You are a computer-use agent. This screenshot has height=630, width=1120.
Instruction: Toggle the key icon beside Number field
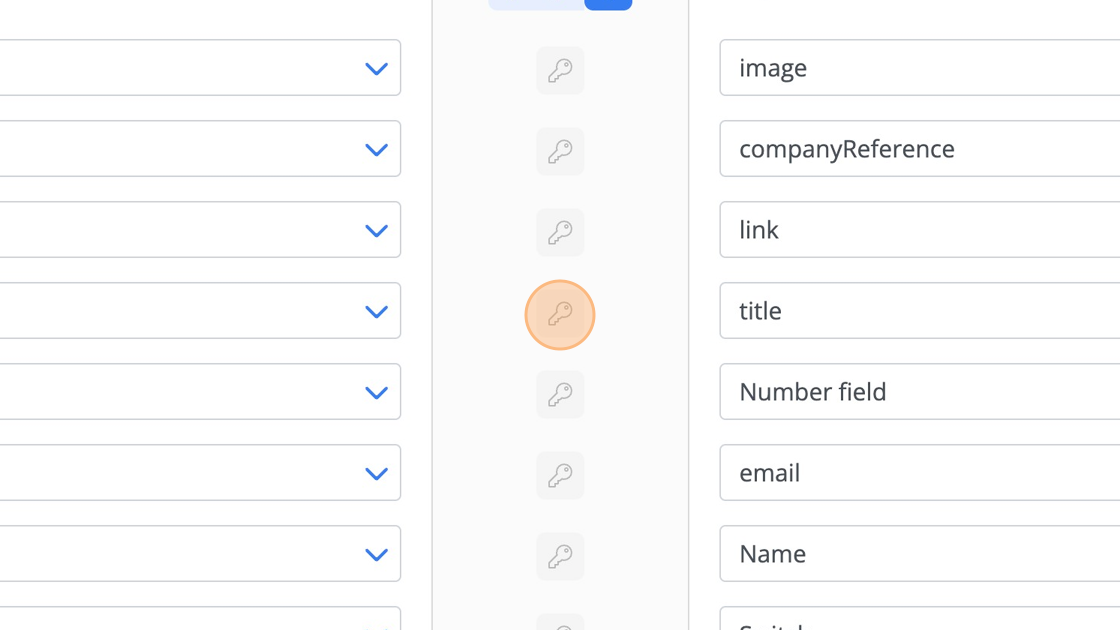tap(560, 394)
